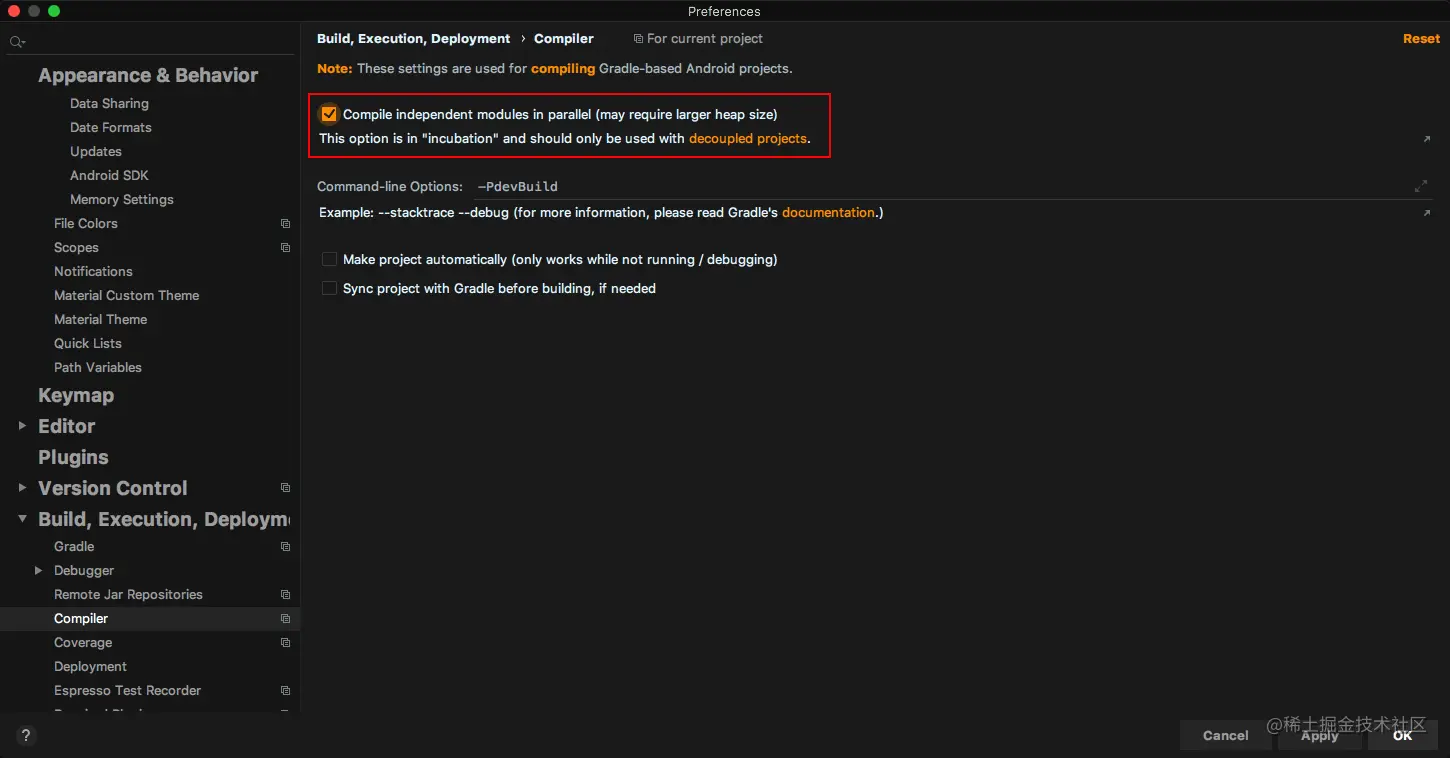Click the project-level icon beside Version Control
This screenshot has width=1450, height=758.
coord(286,488)
